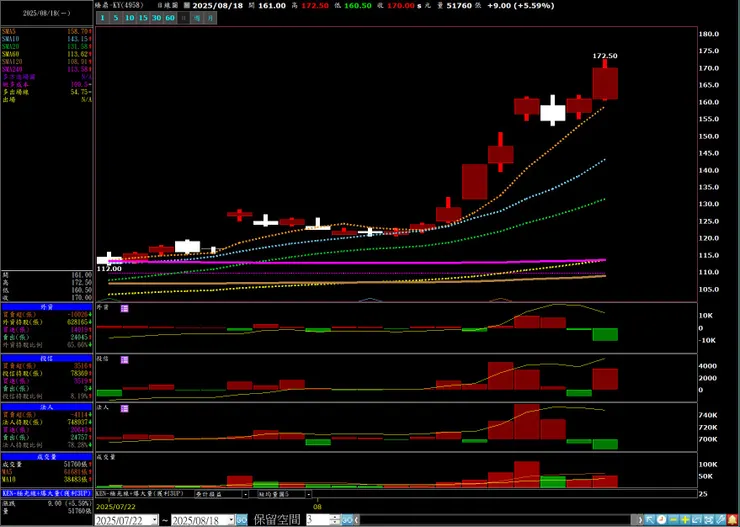The image size is (740, 527).
Task: Click the screenshot capture icon
Action: click(x=708, y=519)
